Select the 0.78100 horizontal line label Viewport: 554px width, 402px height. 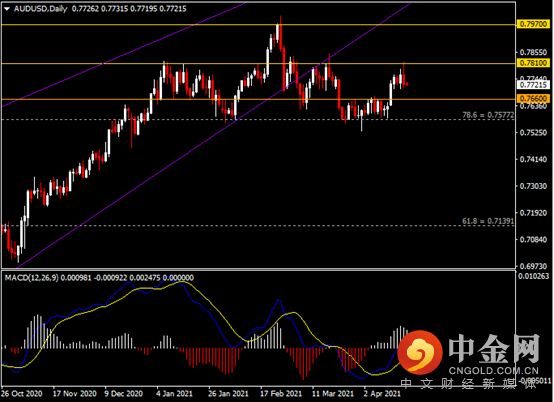(x=533, y=63)
